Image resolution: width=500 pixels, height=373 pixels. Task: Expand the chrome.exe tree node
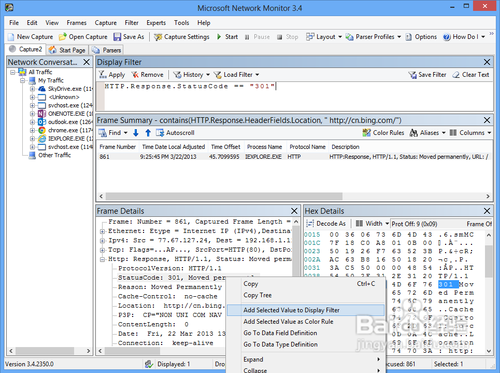coord(32,130)
